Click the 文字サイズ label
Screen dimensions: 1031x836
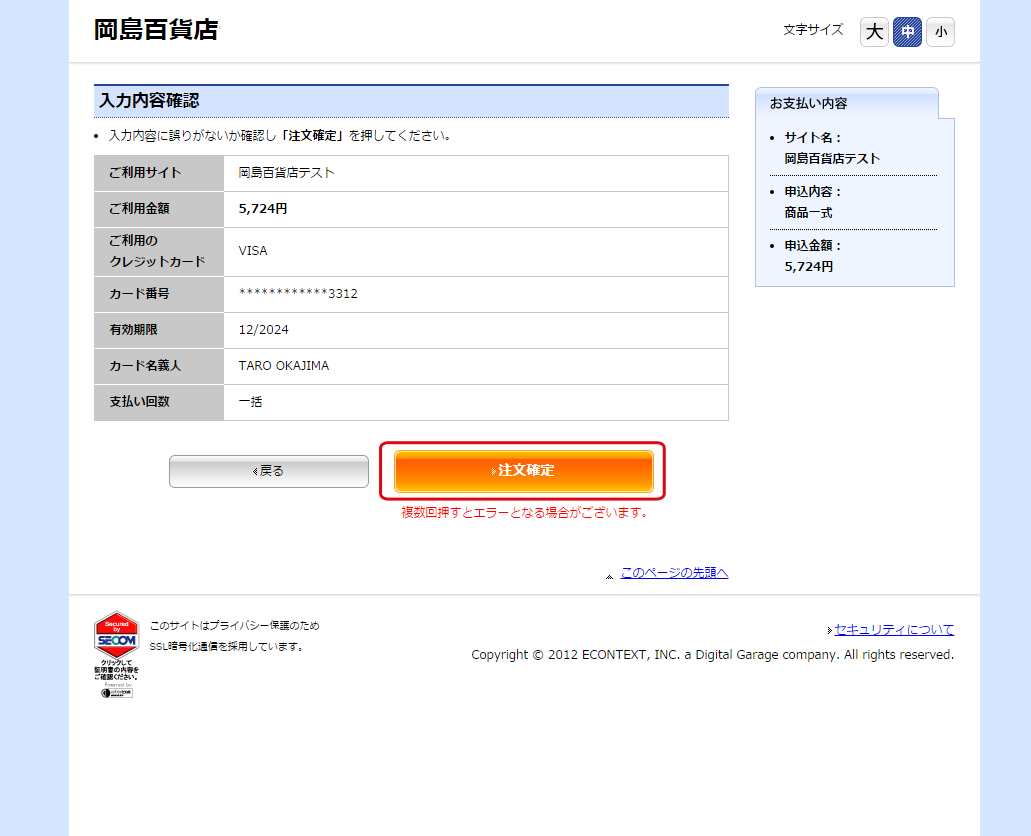tap(813, 30)
